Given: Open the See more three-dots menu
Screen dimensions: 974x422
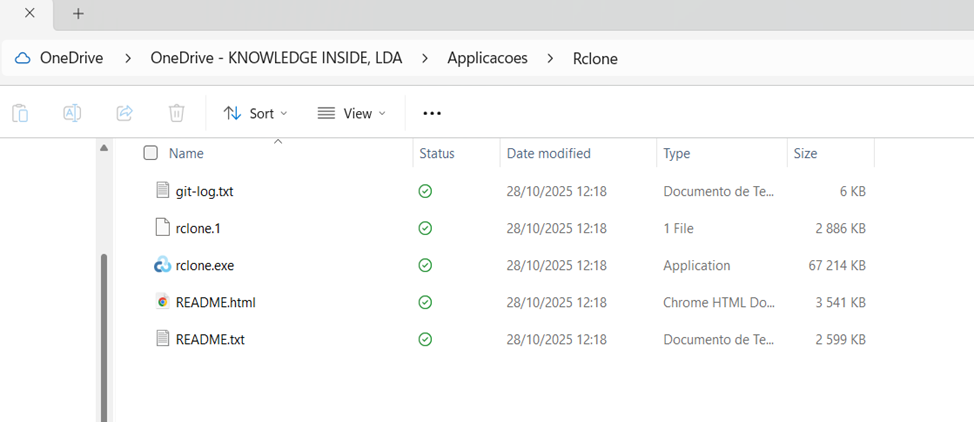Looking at the screenshot, I should 432,113.
